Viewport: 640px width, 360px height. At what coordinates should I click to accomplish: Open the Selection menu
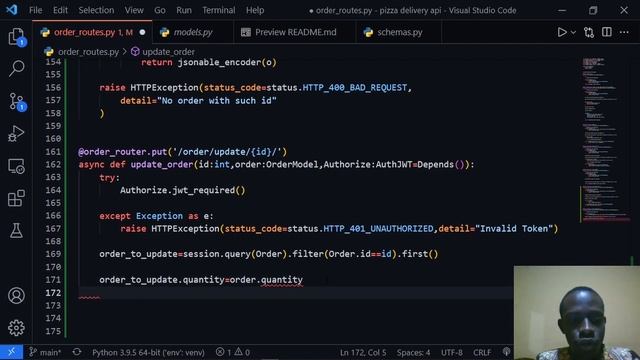click(x=96, y=10)
